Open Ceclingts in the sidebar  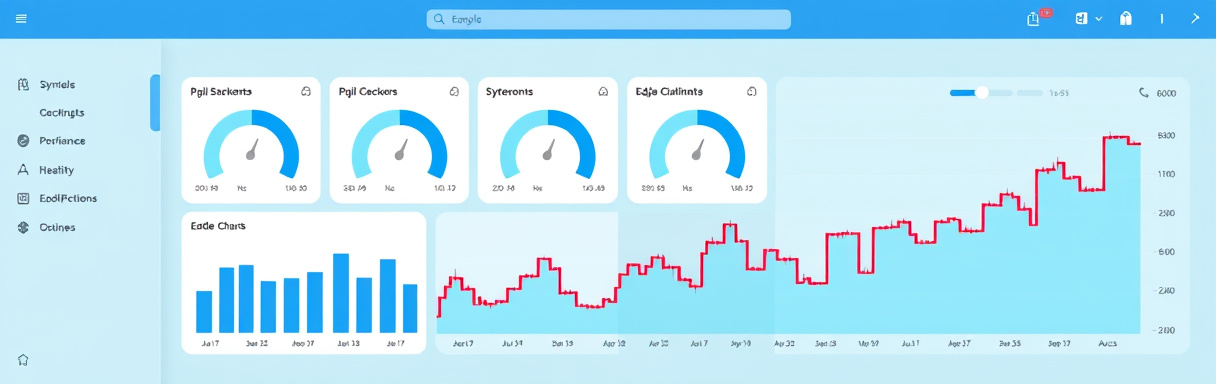[62, 113]
